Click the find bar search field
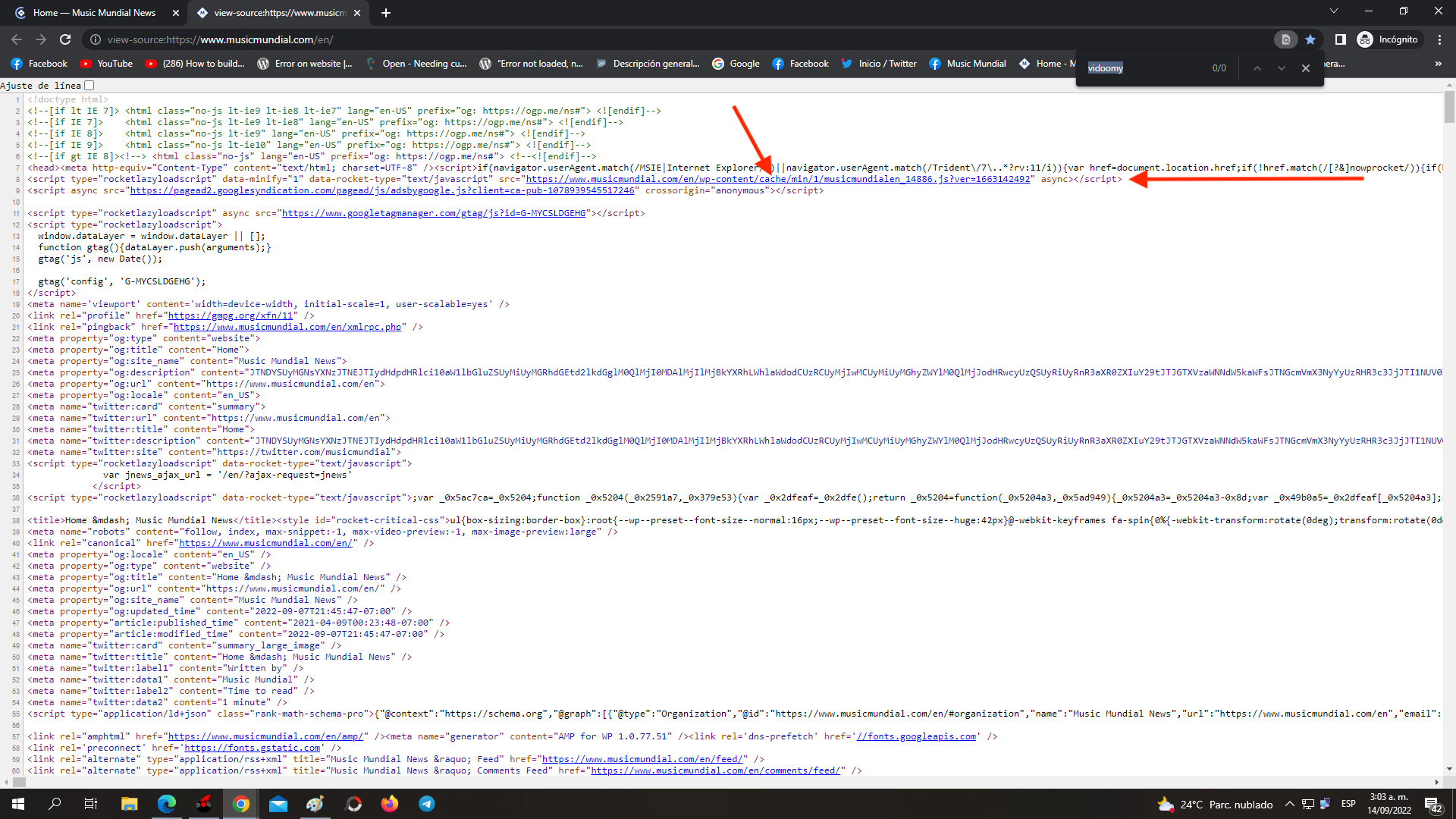Viewport: 1456px width, 819px height. [1145, 68]
